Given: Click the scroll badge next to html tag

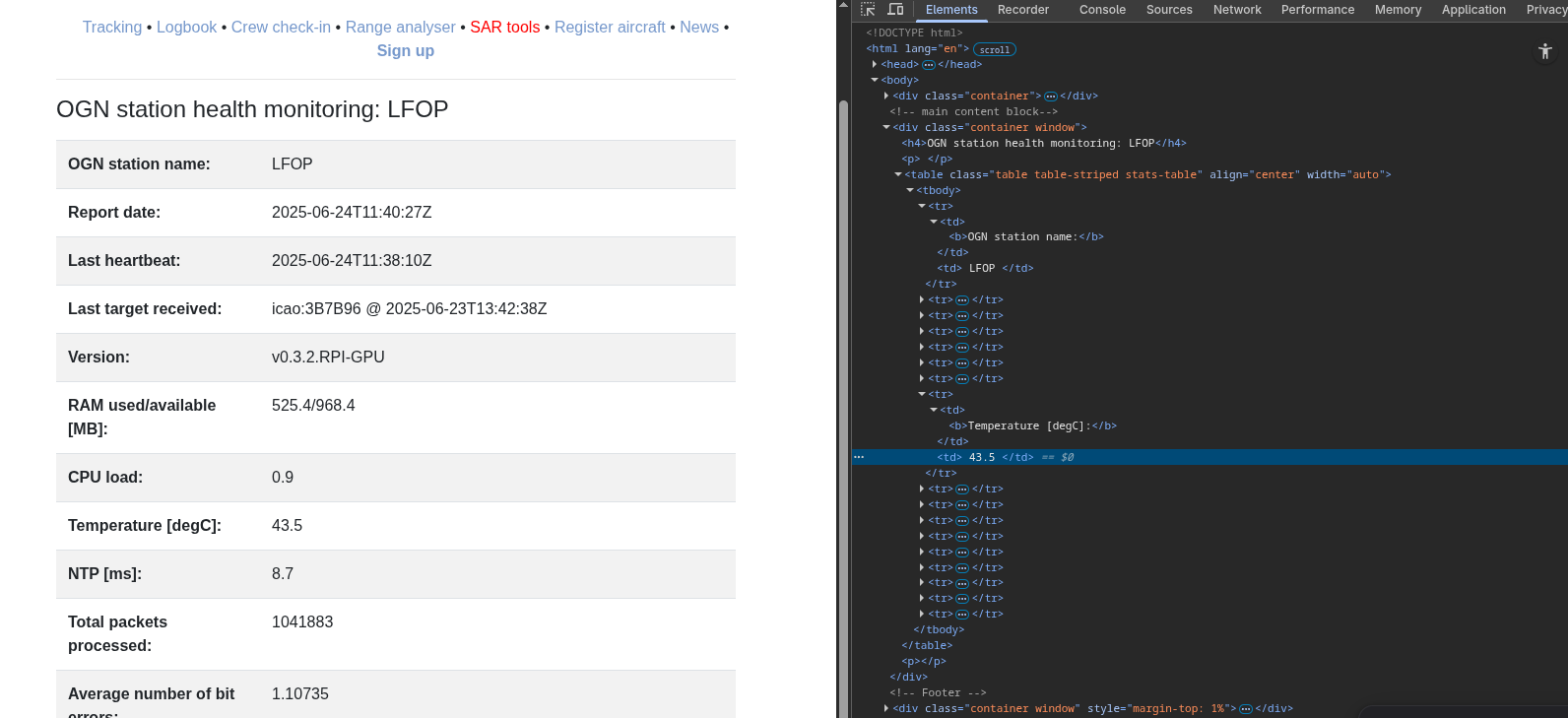Looking at the screenshot, I should [x=994, y=49].
